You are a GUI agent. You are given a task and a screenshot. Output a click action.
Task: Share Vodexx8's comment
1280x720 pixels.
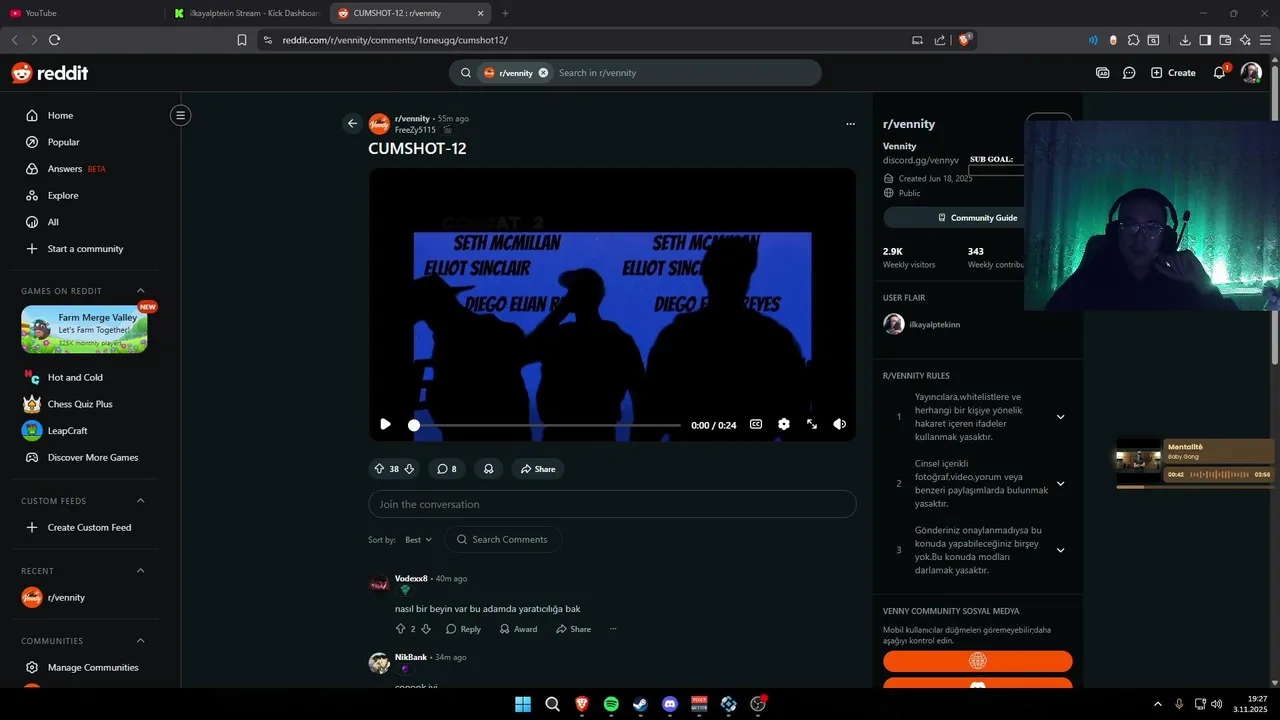coord(573,629)
